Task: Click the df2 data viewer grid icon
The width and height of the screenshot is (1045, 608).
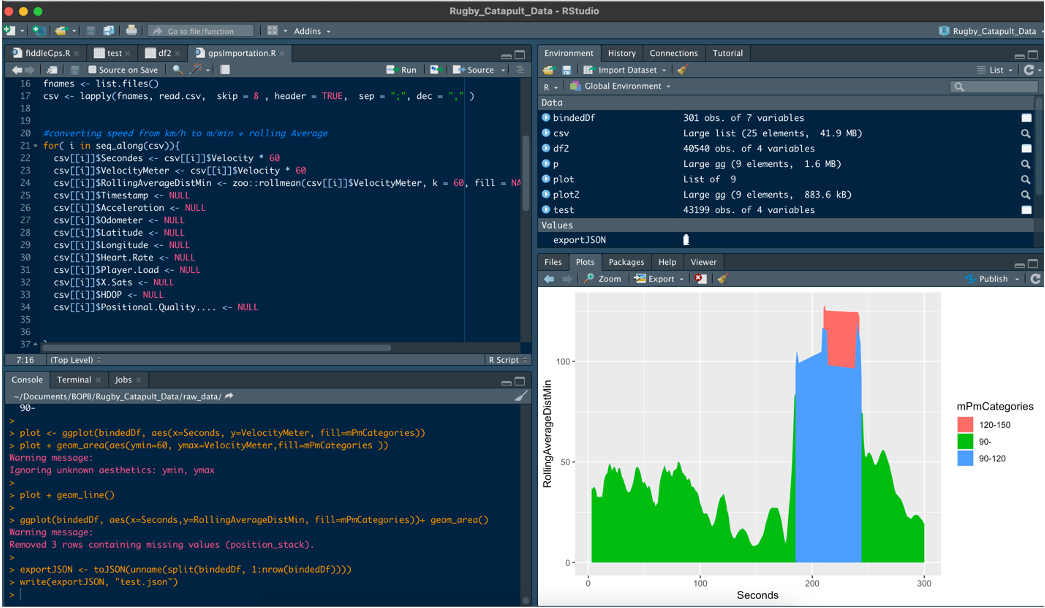Action: (1025, 148)
